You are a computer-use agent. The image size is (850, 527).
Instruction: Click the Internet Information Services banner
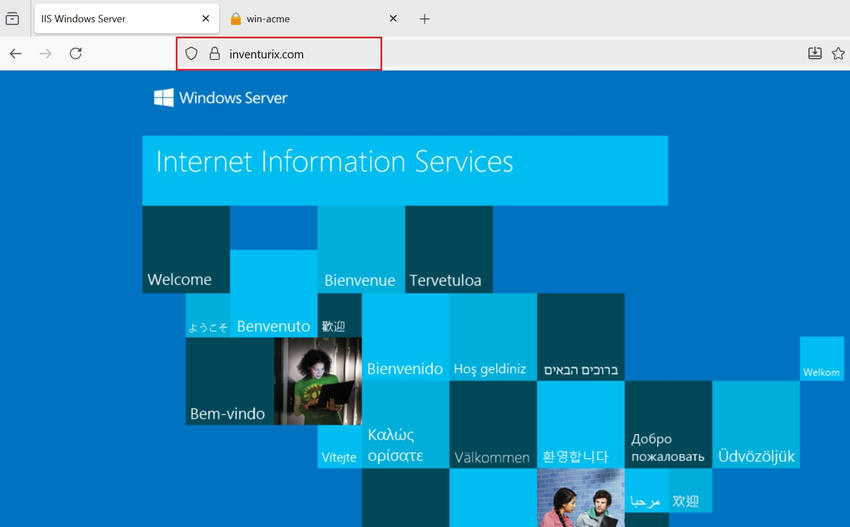405,170
